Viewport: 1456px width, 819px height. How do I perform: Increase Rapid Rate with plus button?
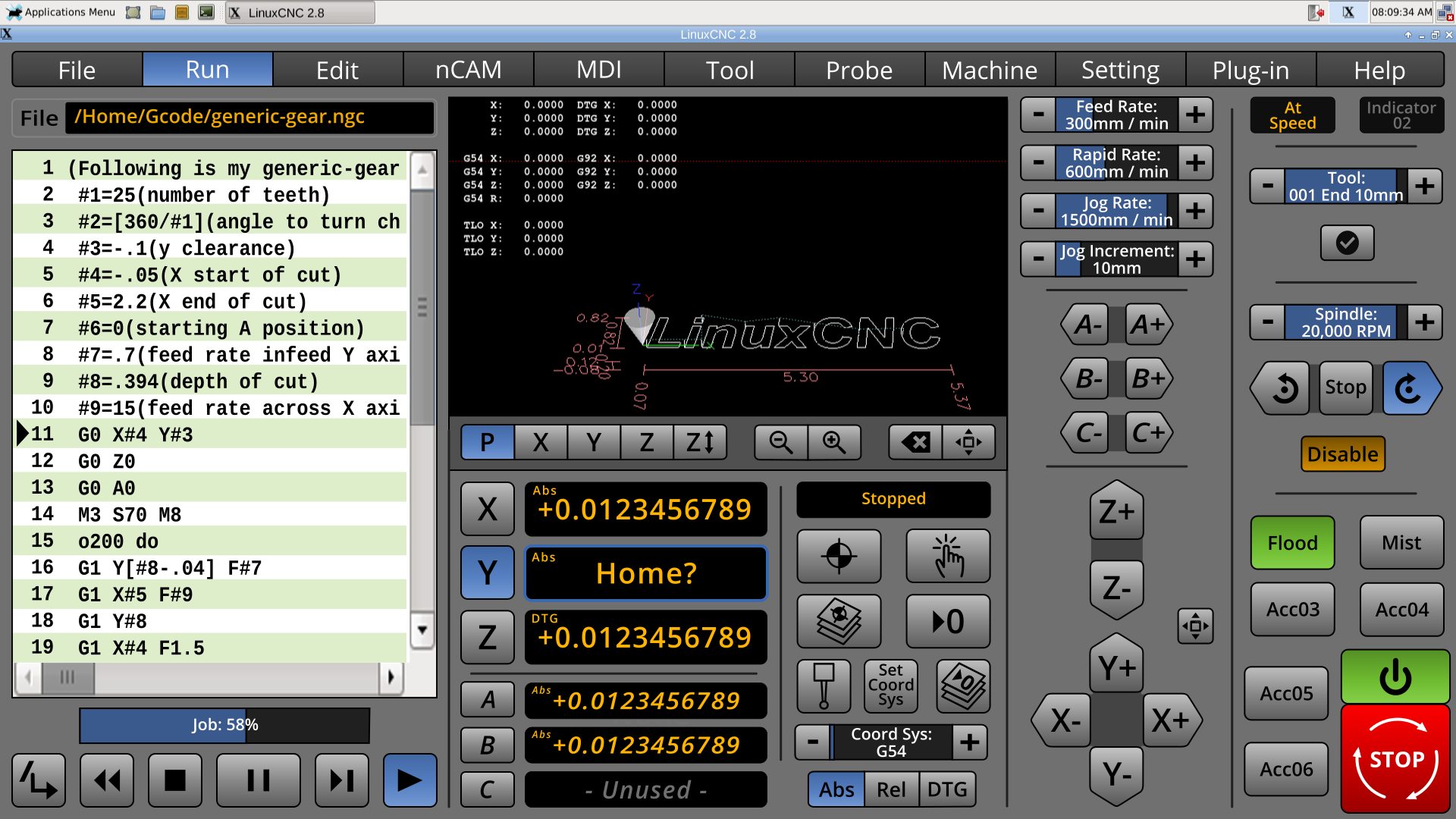[1195, 163]
